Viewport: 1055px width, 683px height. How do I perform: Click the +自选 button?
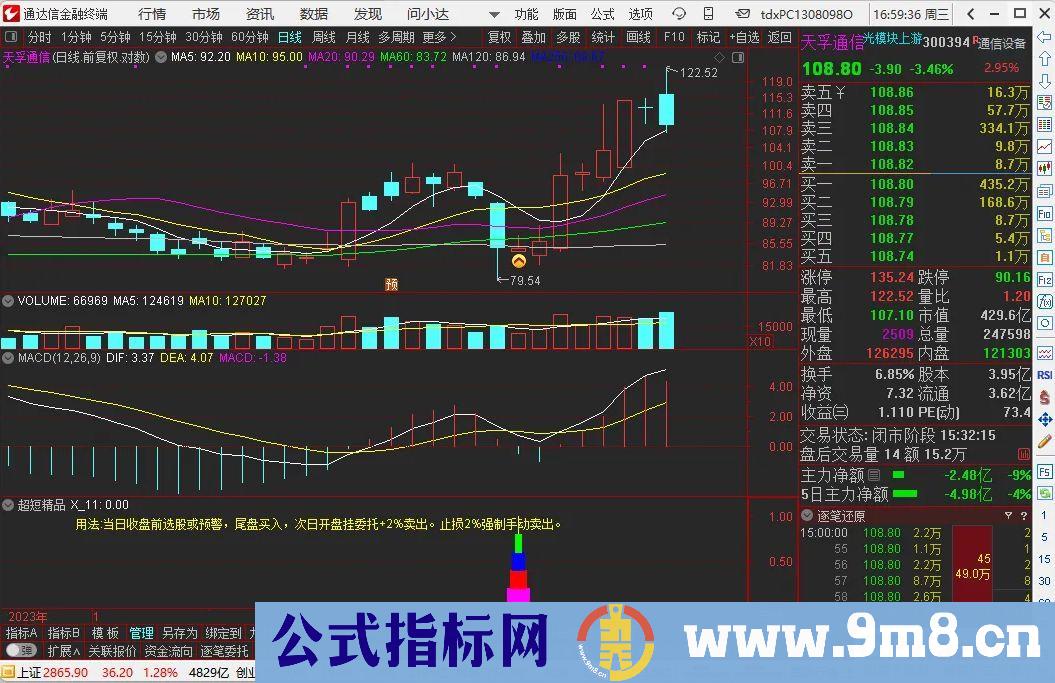(744, 37)
